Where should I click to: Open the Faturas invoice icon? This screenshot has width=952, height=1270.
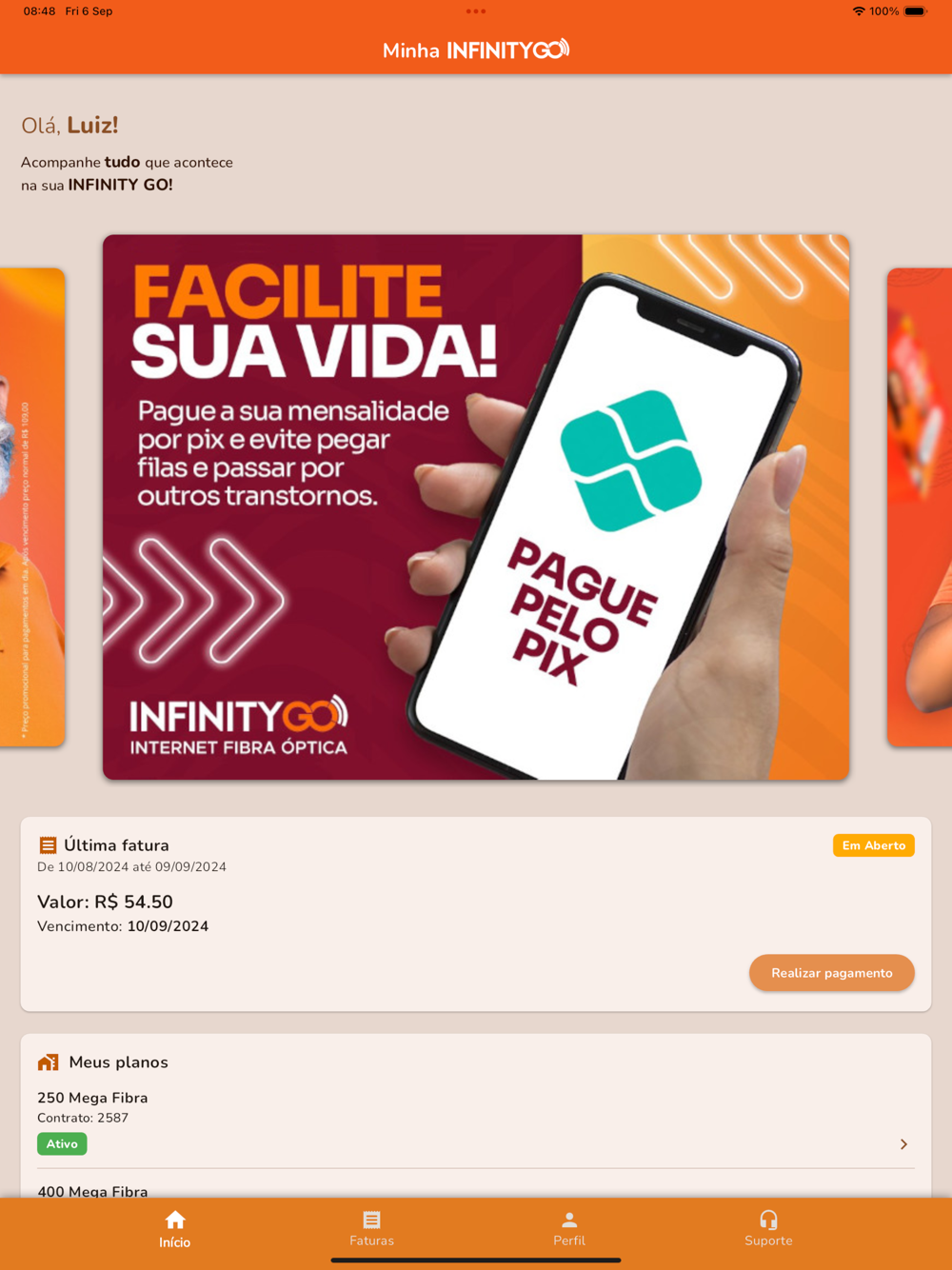click(x=371, y=1220)
